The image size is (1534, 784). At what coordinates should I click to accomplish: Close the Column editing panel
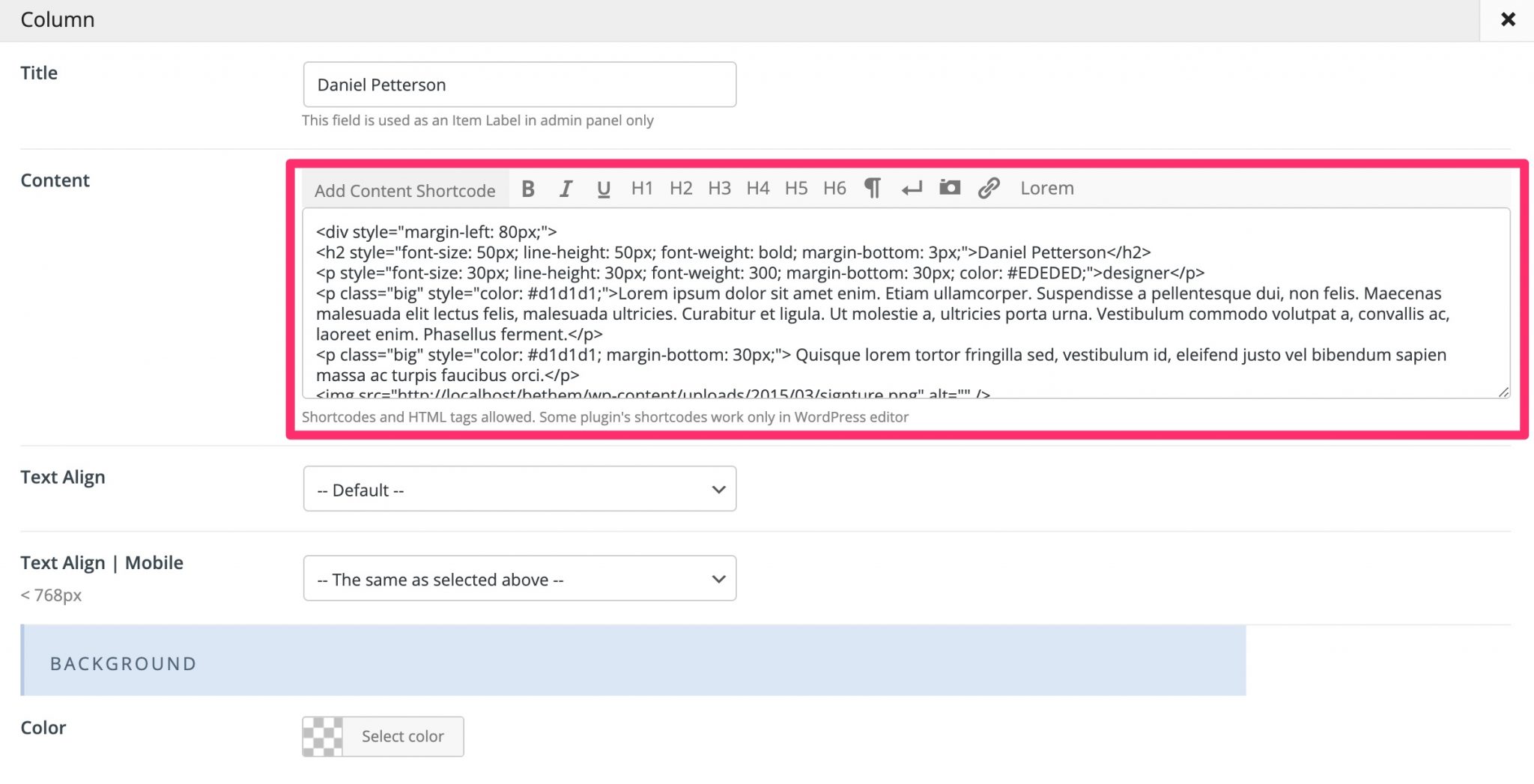coord(1507,19)
